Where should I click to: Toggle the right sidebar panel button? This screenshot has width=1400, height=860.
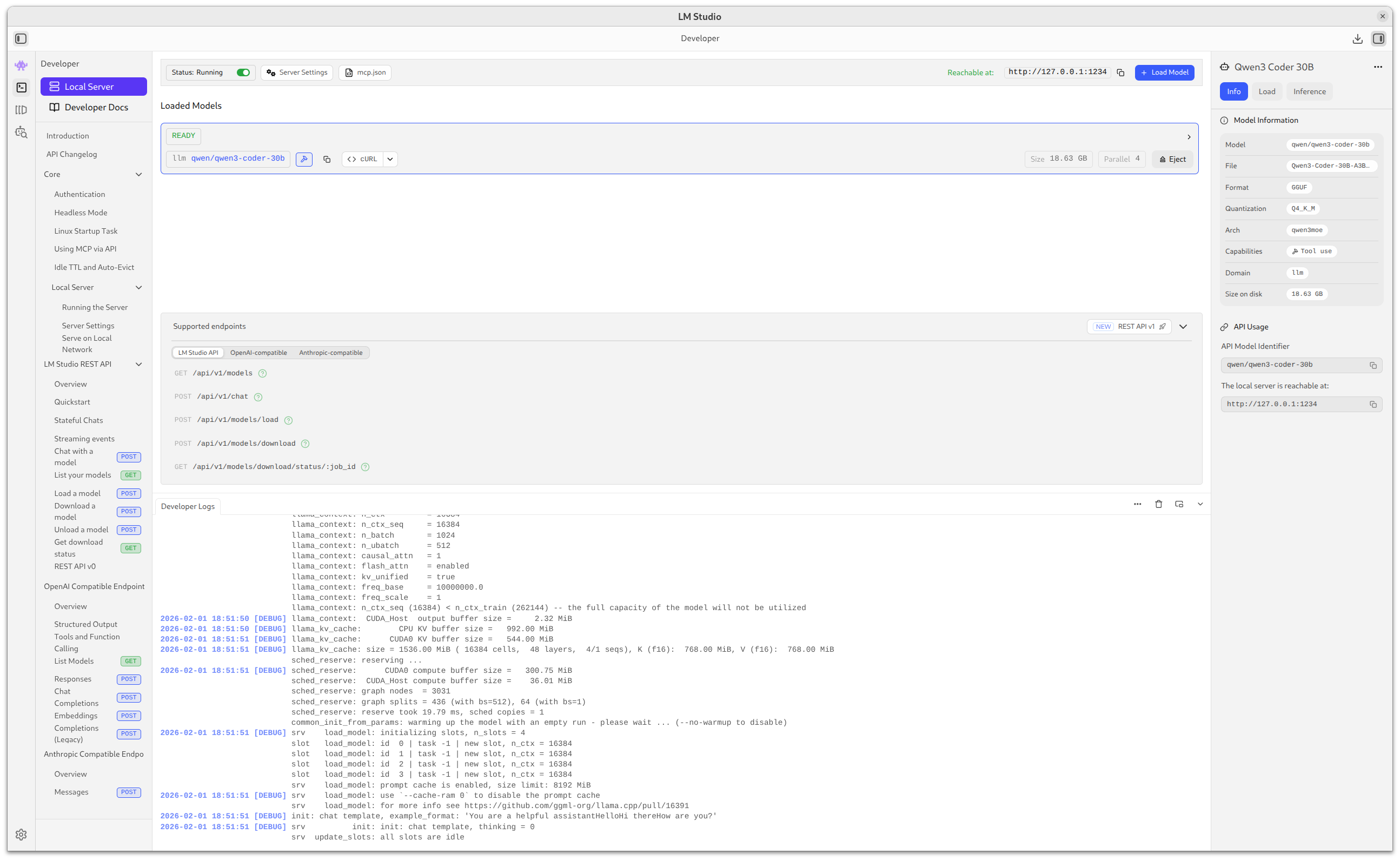tap(1378, 39)
